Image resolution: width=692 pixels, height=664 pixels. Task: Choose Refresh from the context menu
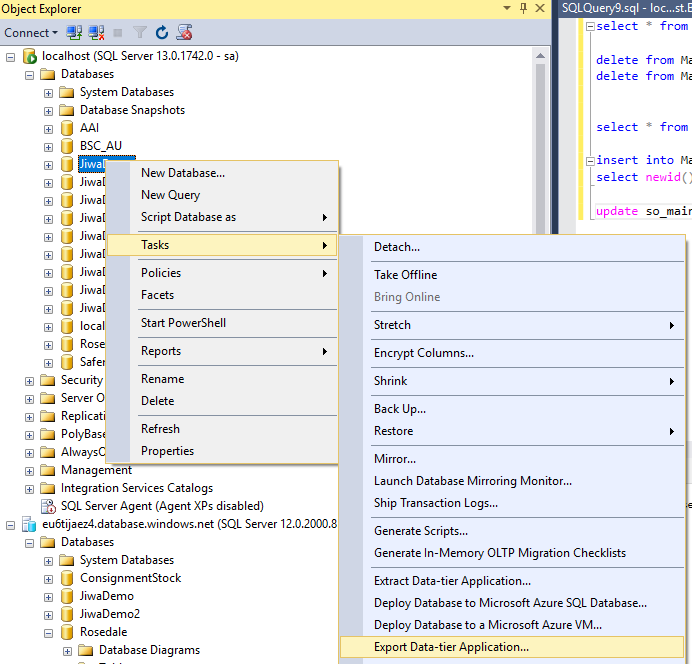222,429
